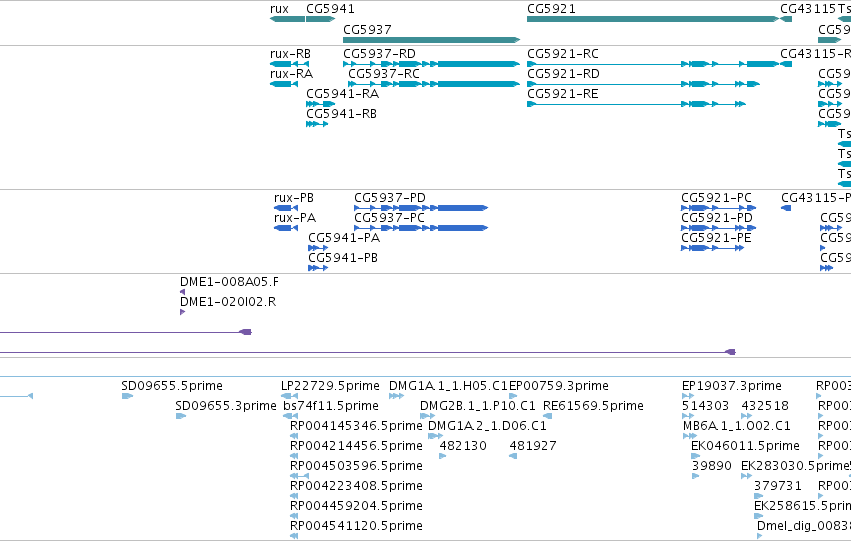Open EST RP004214456.5prime
The width and height of the screenshot is (851, 541).
294,456
